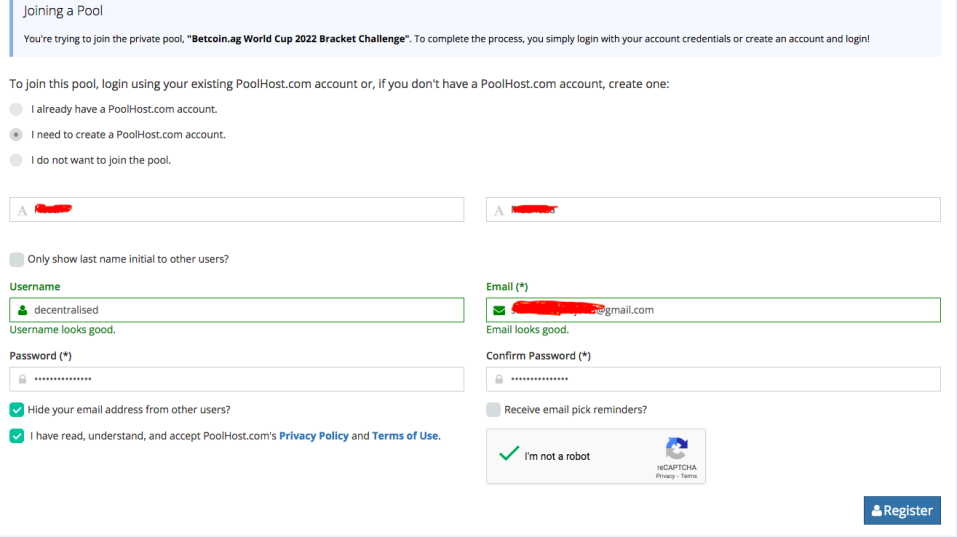Click the user icon in Username field

tap(23, 310)
